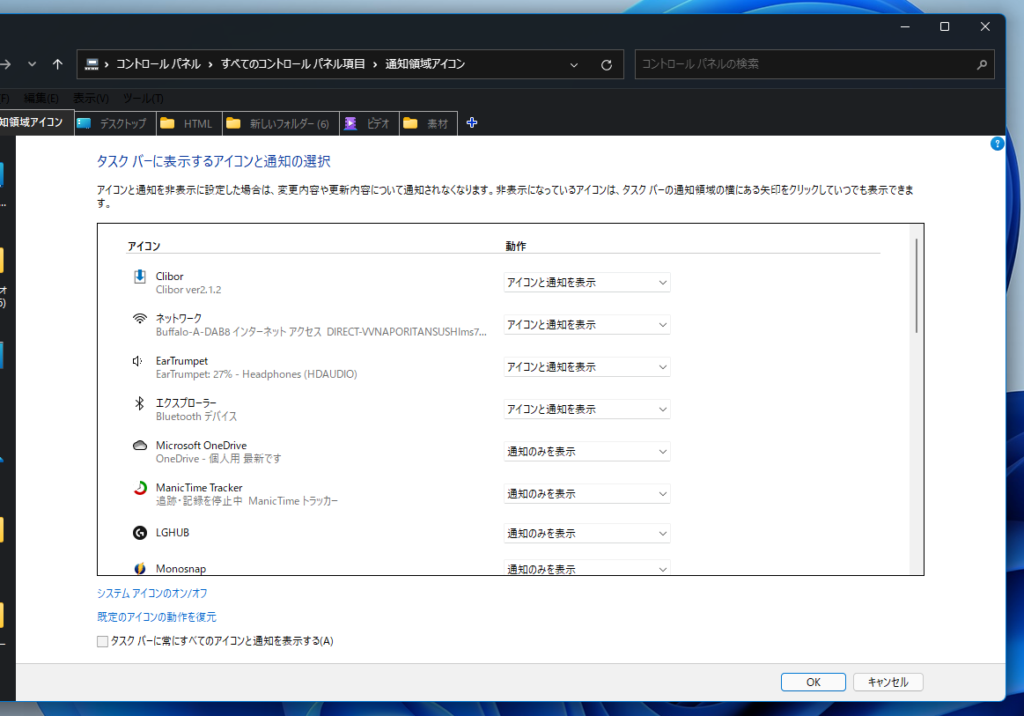This screenshot has width=1024, height=716.
Task: Click the "Bluetooth デバイス" description text
Action: point(196,417)
